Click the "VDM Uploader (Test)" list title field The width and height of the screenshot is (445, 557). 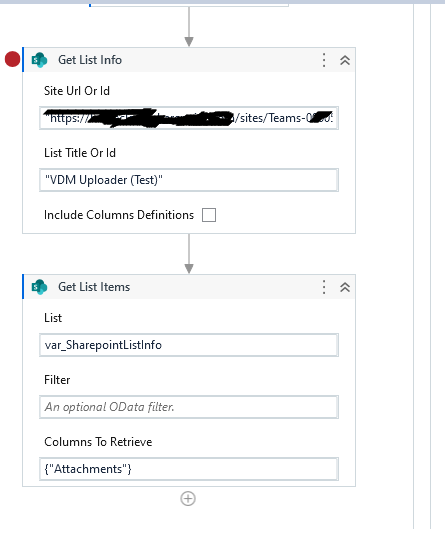[x=189, y=180]
